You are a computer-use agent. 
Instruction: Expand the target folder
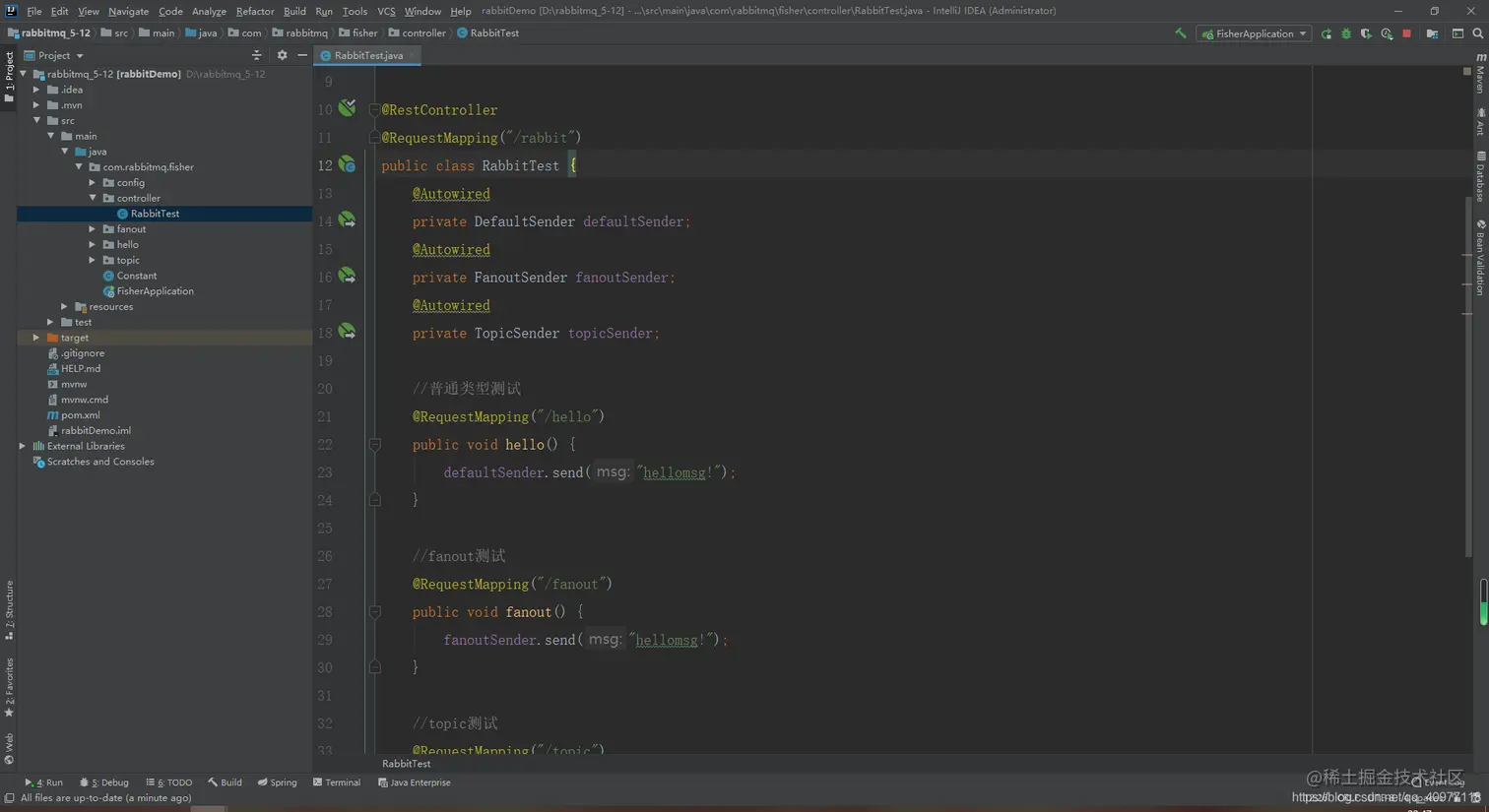37,338
